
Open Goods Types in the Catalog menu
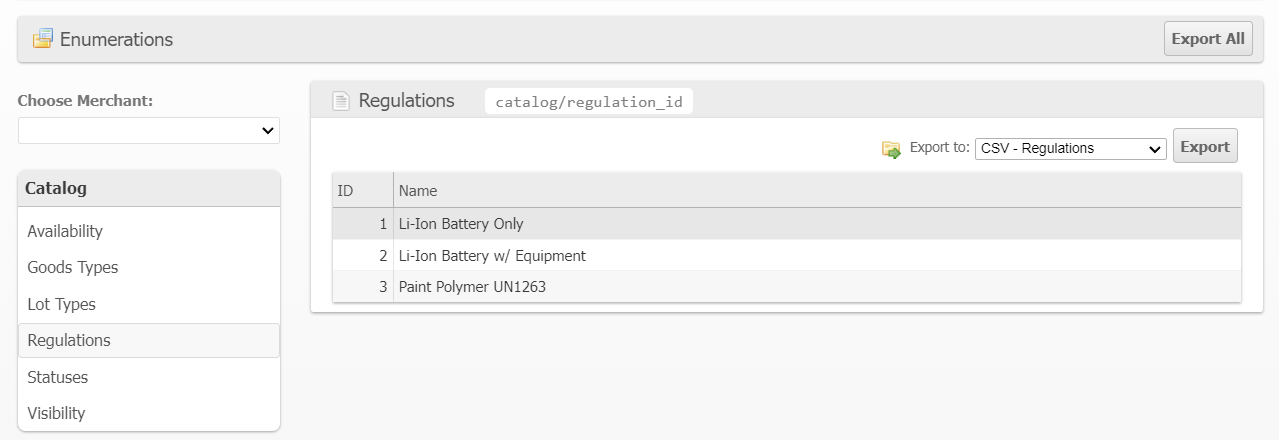pos(73,267)
